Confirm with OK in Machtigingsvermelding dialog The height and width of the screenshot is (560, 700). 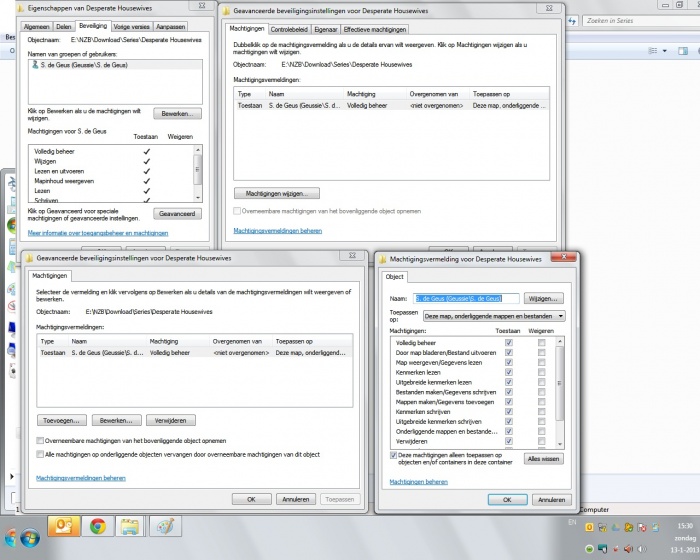pyautogui.click(x=508, y=499)
